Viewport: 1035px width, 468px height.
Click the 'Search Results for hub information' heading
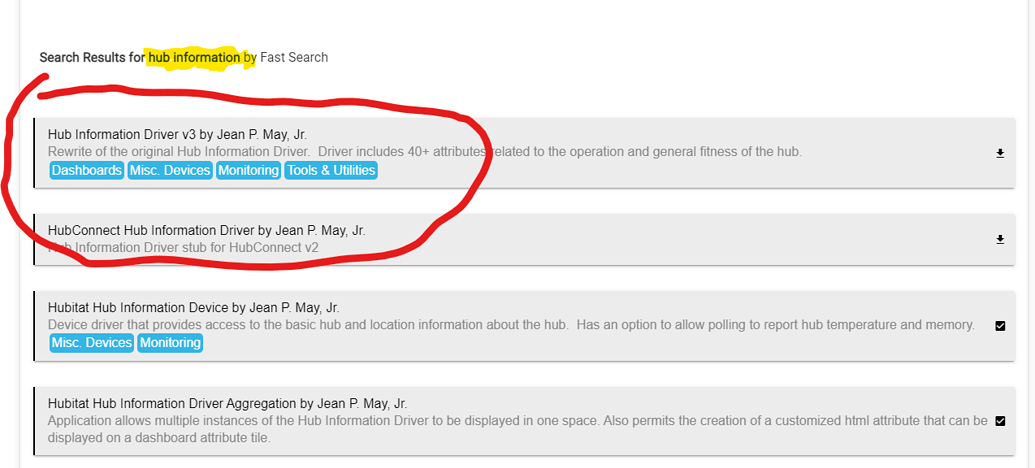click(x=184, y=57)
